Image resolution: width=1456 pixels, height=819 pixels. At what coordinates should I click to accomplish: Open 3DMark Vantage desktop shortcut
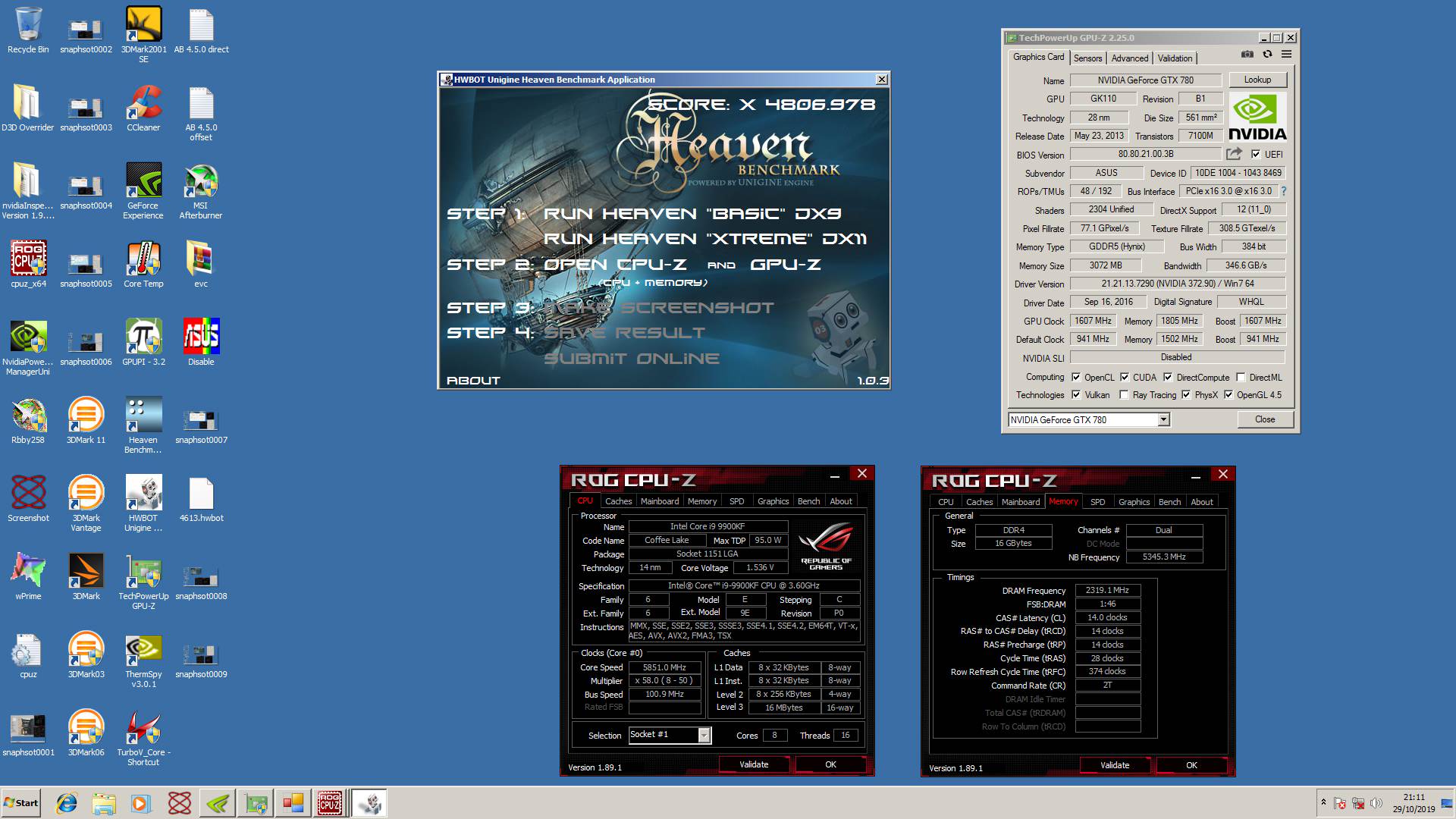[86, 504]
